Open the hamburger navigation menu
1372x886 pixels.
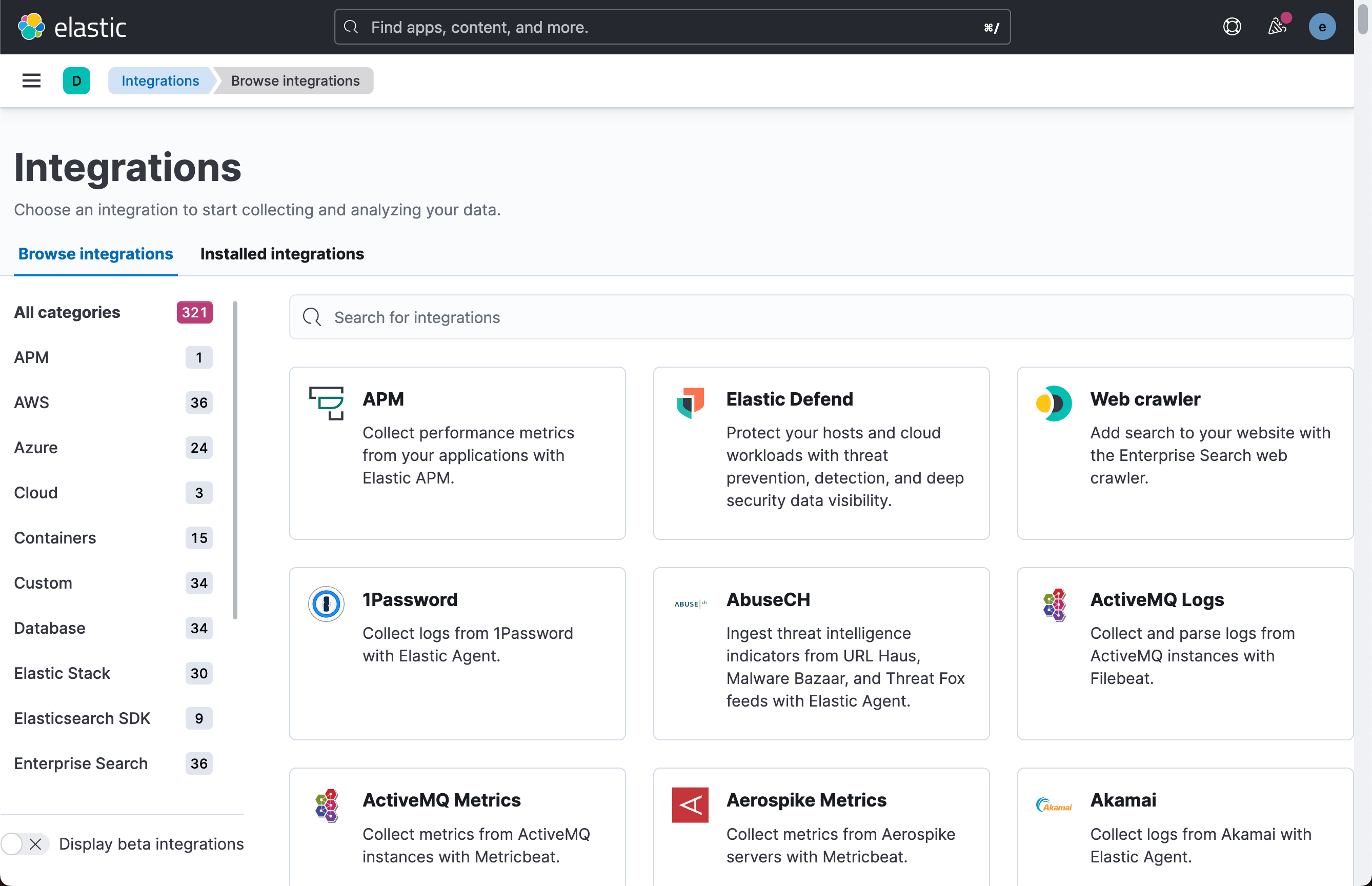pyautogui.click(x=31, y=80)
